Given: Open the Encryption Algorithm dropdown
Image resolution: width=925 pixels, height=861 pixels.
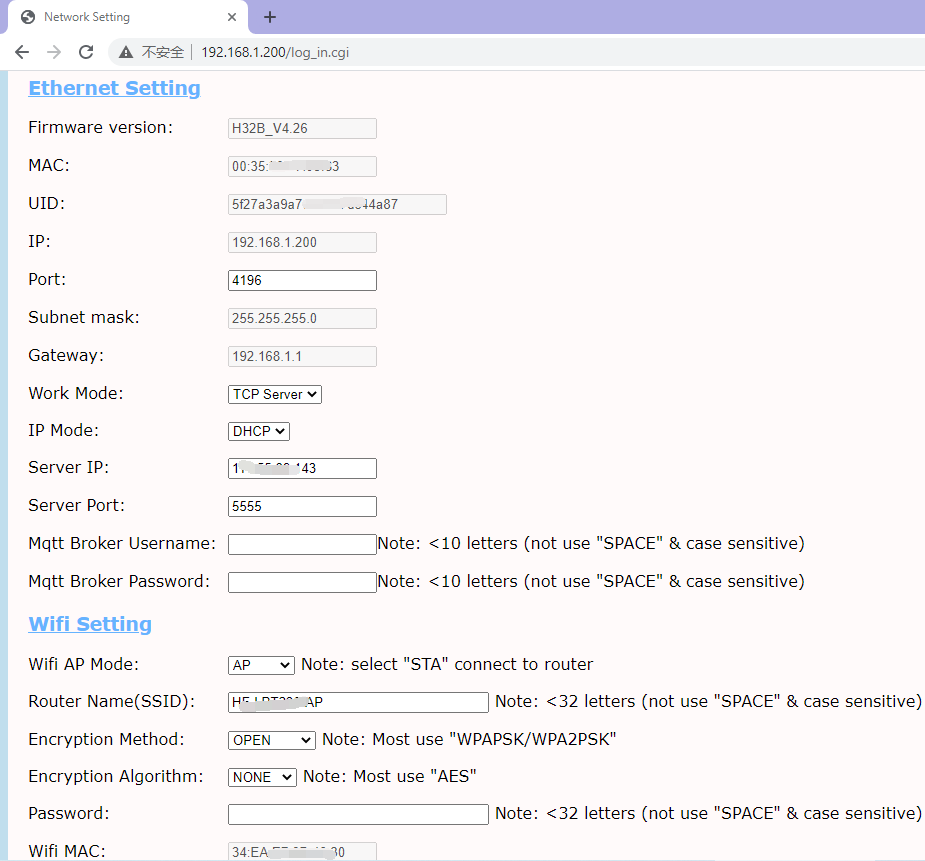Looking at the screenshot, I should tap(262, 777).
